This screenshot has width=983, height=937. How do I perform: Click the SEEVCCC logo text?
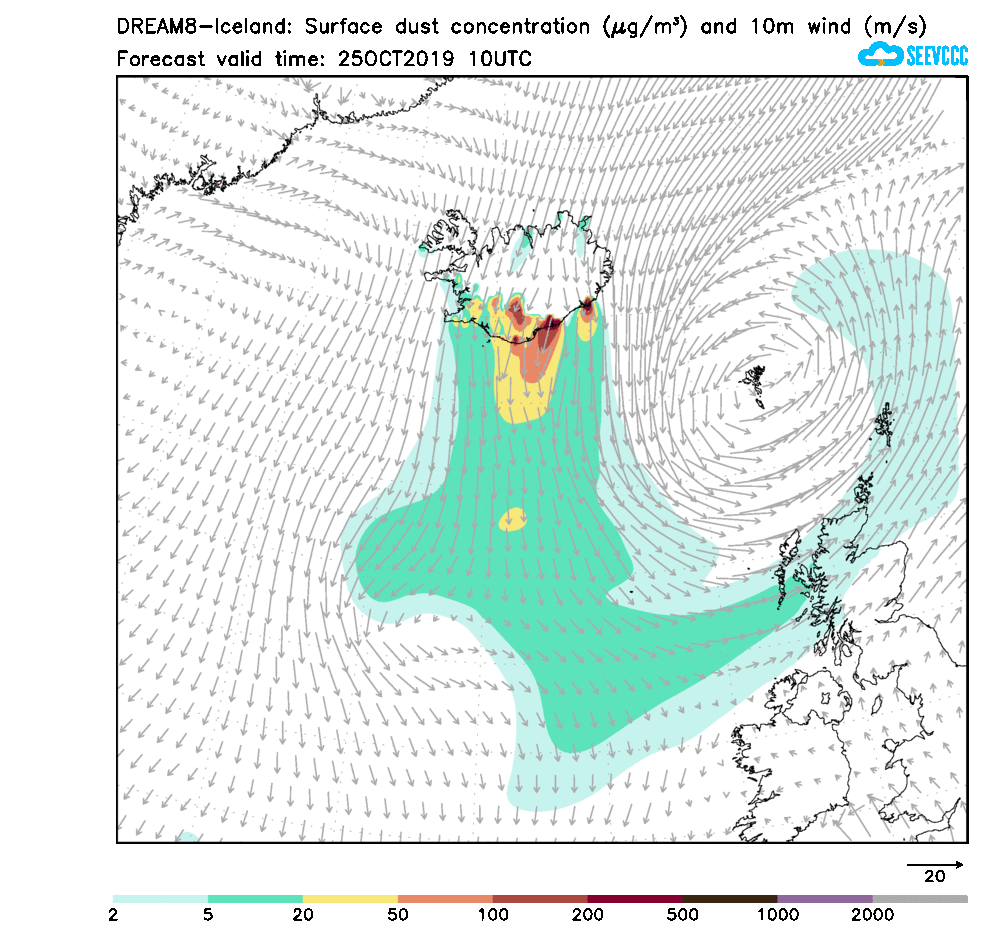point(936,56)
